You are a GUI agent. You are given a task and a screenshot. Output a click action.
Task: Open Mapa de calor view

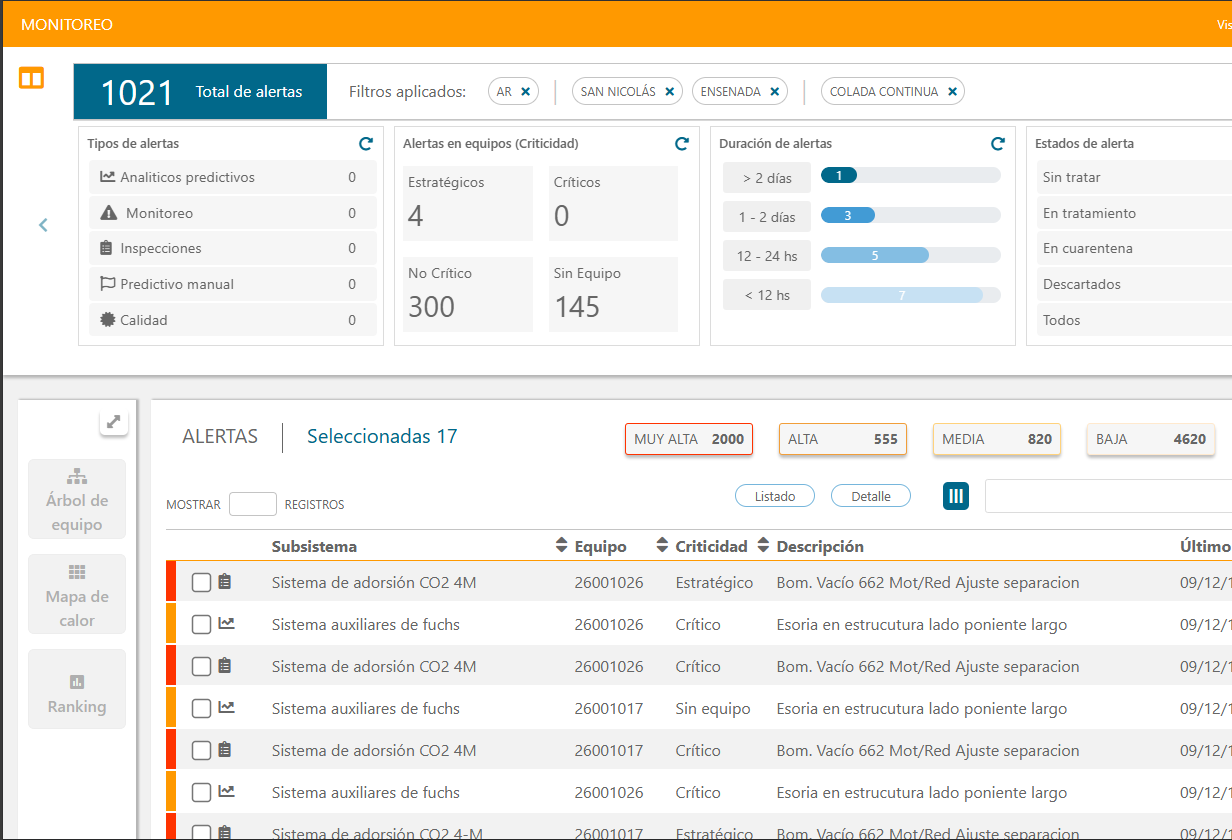(77, 595)
